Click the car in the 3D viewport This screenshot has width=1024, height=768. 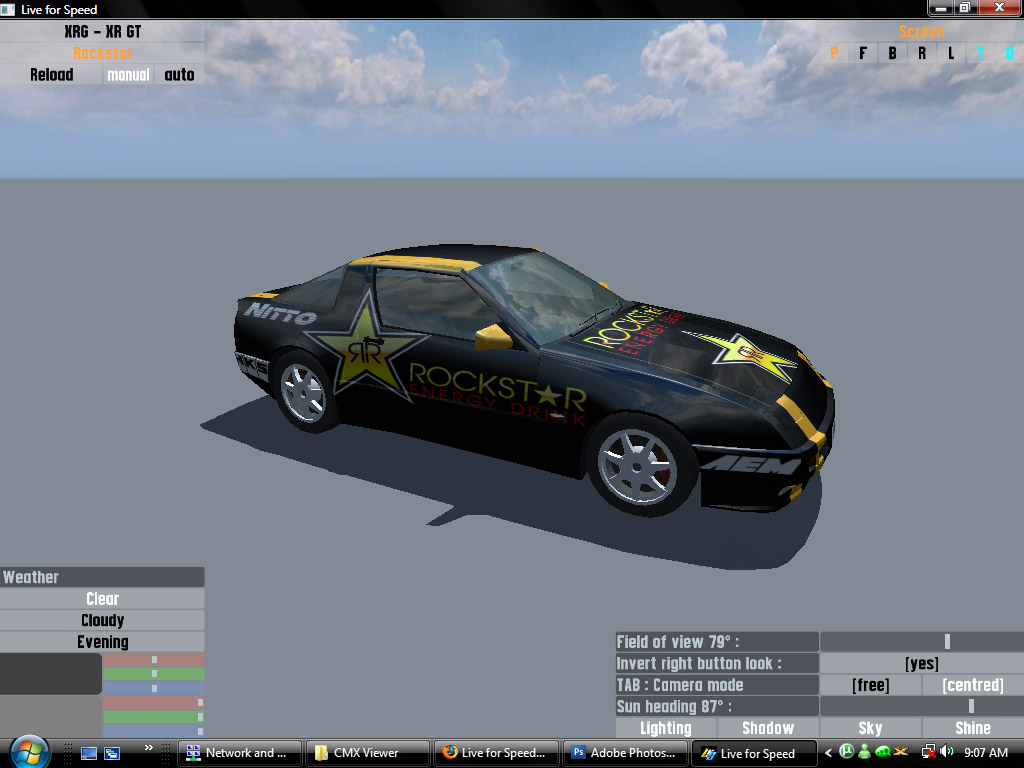[533, 379]
